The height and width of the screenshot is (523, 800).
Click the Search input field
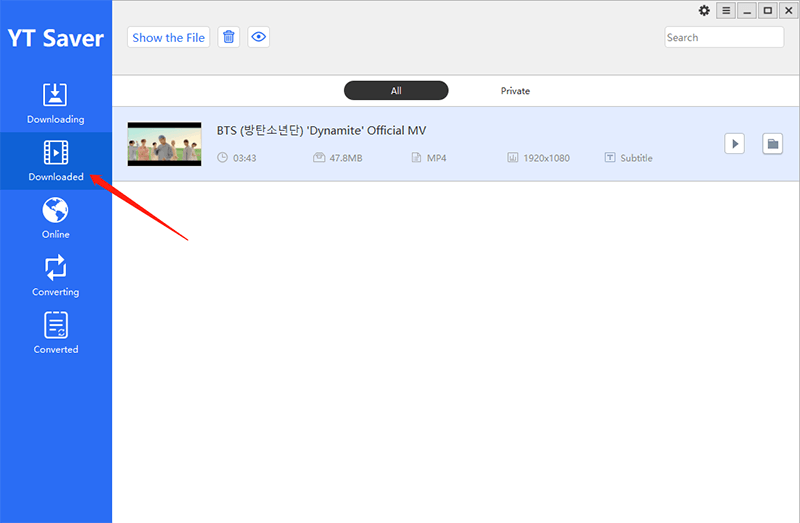[x=724, y=37]
